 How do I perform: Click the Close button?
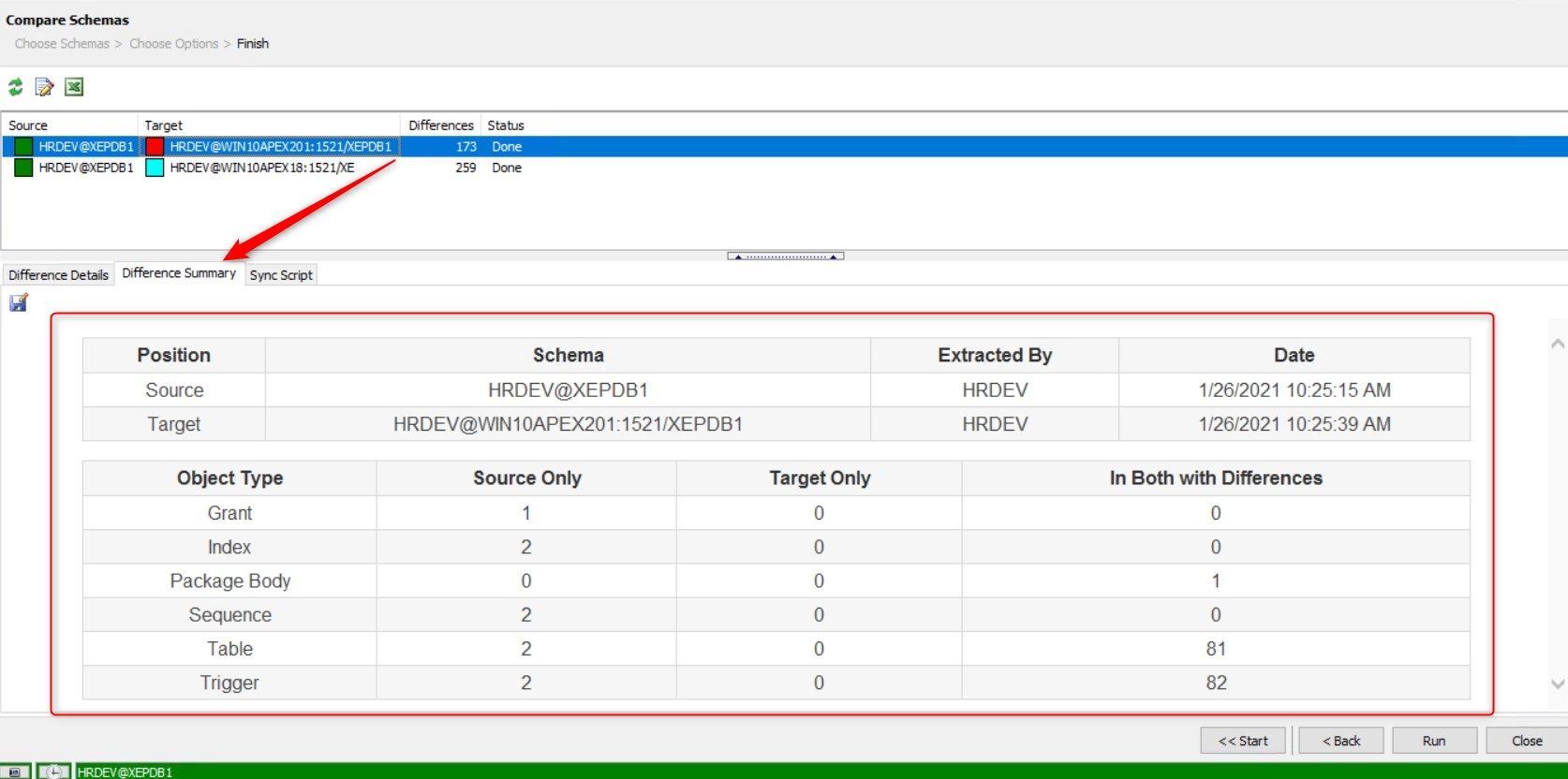pyautogui.click(x=1527, y=741)
